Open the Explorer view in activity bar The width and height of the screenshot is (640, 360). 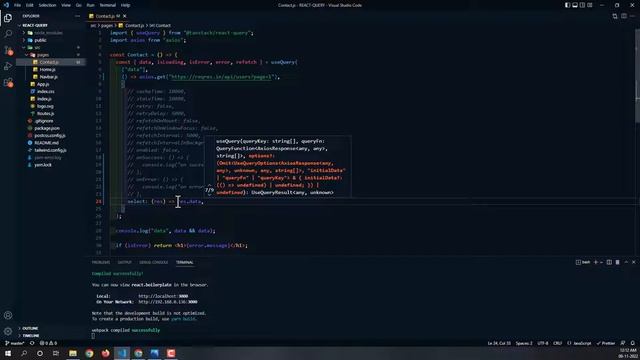click(x=8, y=18)
